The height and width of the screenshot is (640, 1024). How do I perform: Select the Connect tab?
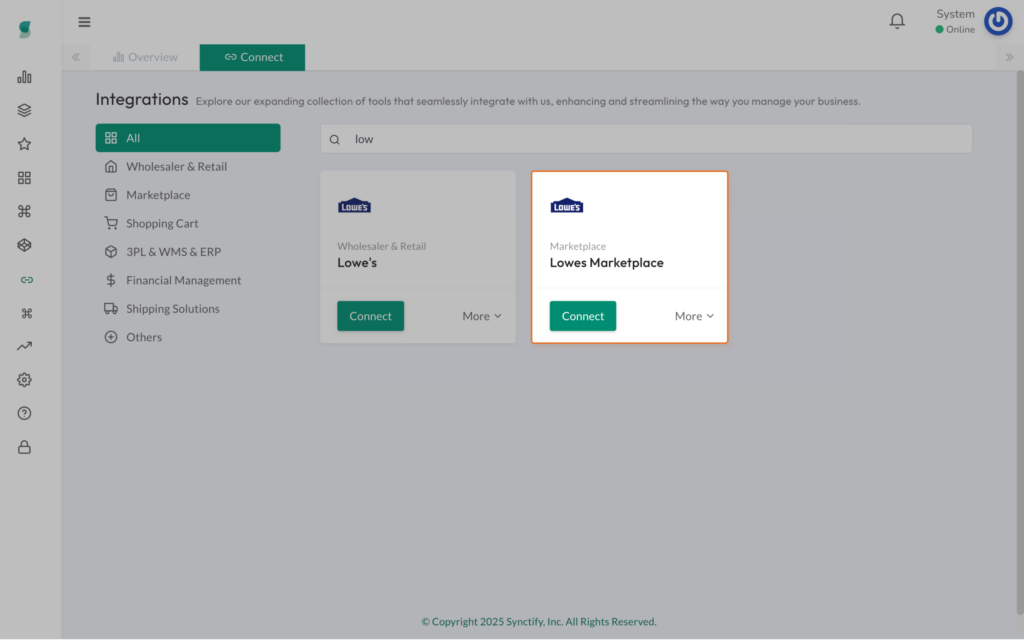click(253, 57)
